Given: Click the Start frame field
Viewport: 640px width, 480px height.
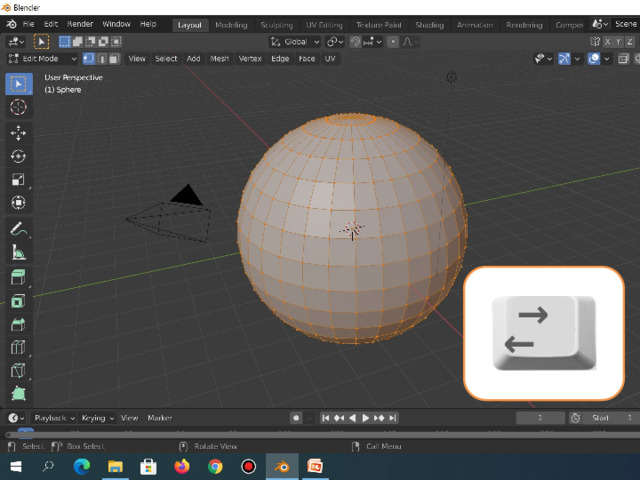Looking at the screenshot, I should tap(612, 418).
